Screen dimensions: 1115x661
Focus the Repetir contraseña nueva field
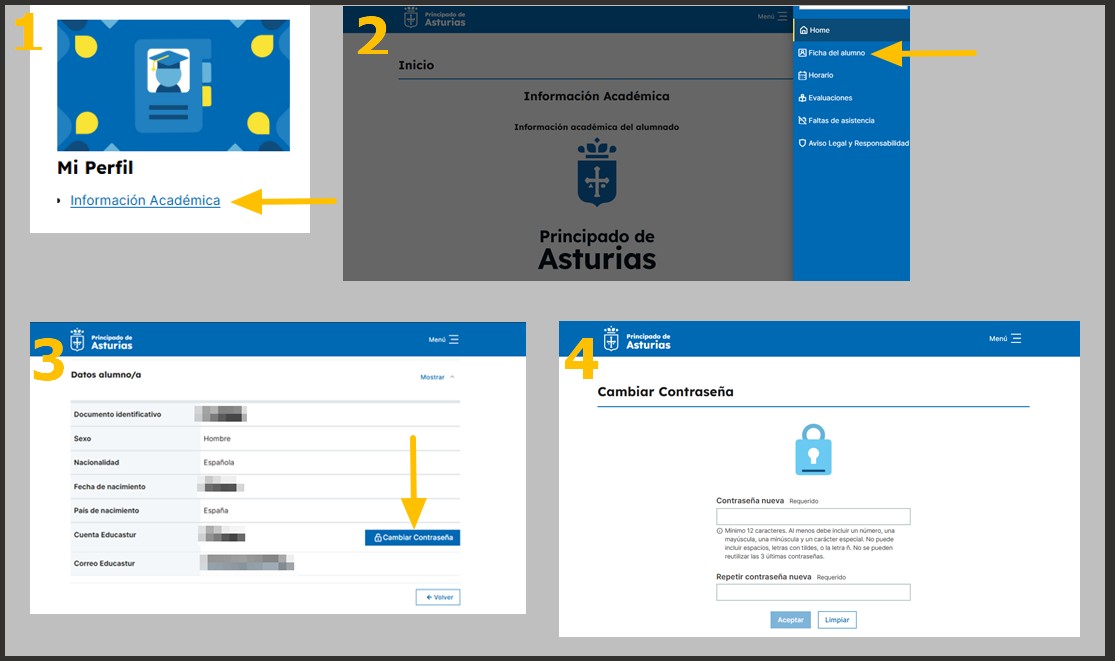(813, 592)
